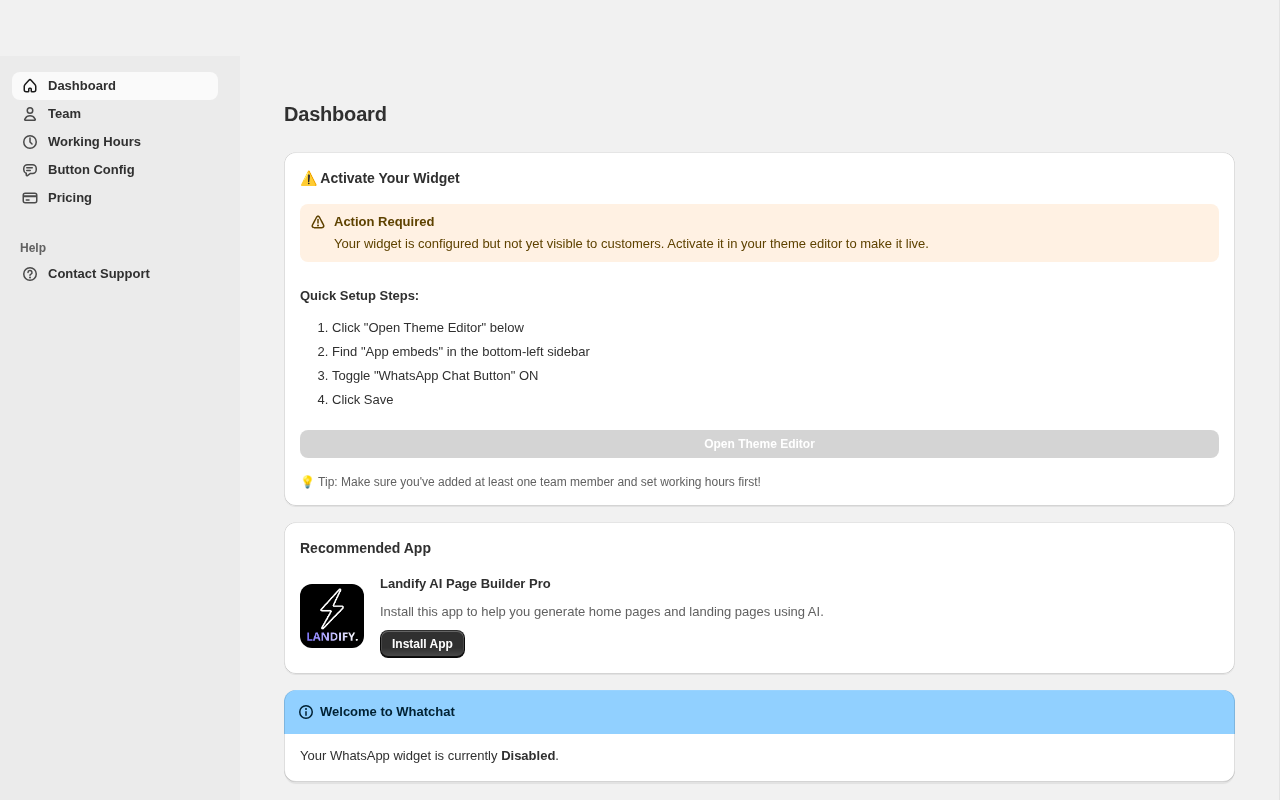
Task: Click the Landify AI Page Builder Pro title
Action: [465, 584]
